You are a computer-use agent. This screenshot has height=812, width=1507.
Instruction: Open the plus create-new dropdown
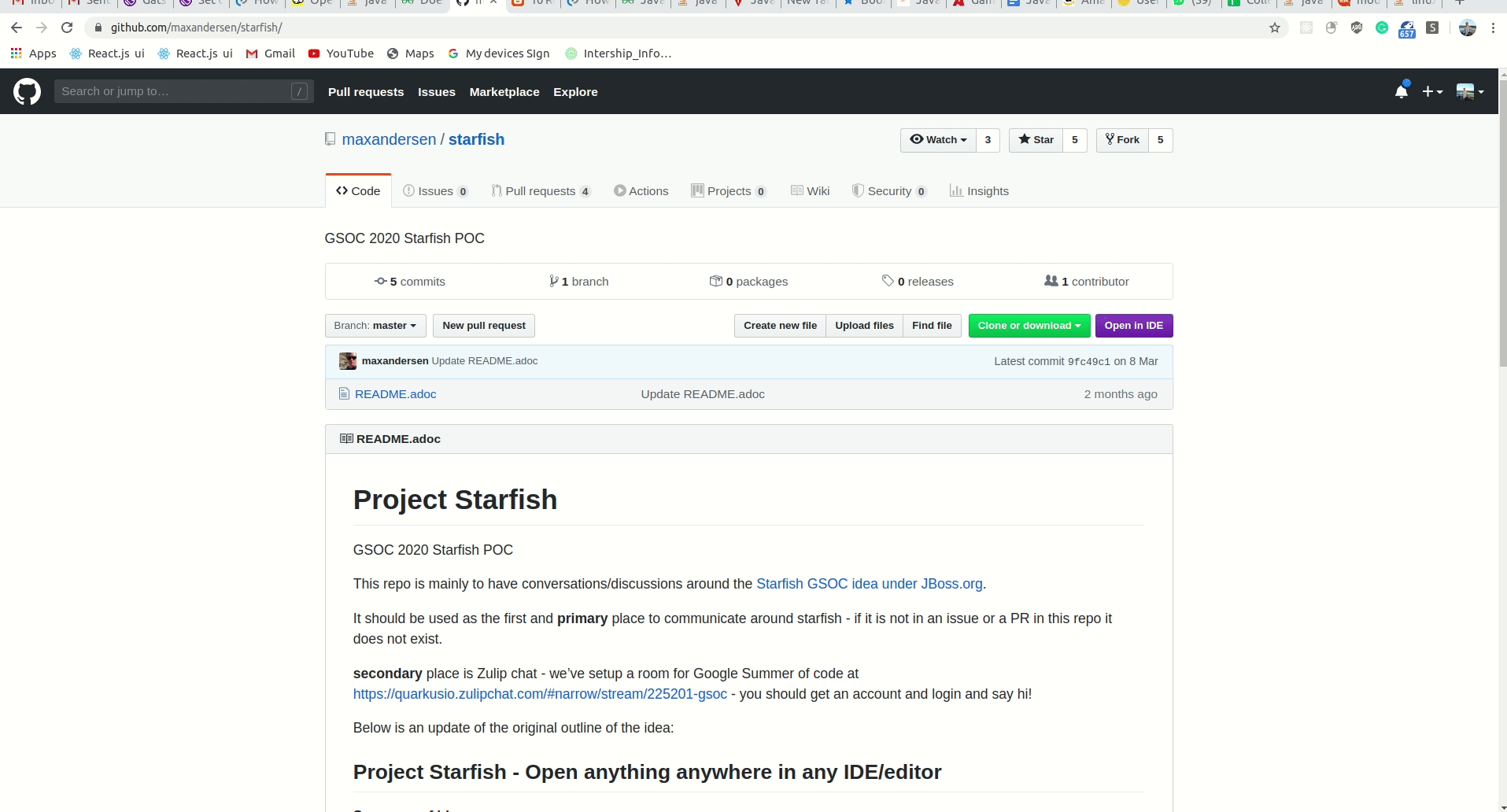[x=1432, y=91]
